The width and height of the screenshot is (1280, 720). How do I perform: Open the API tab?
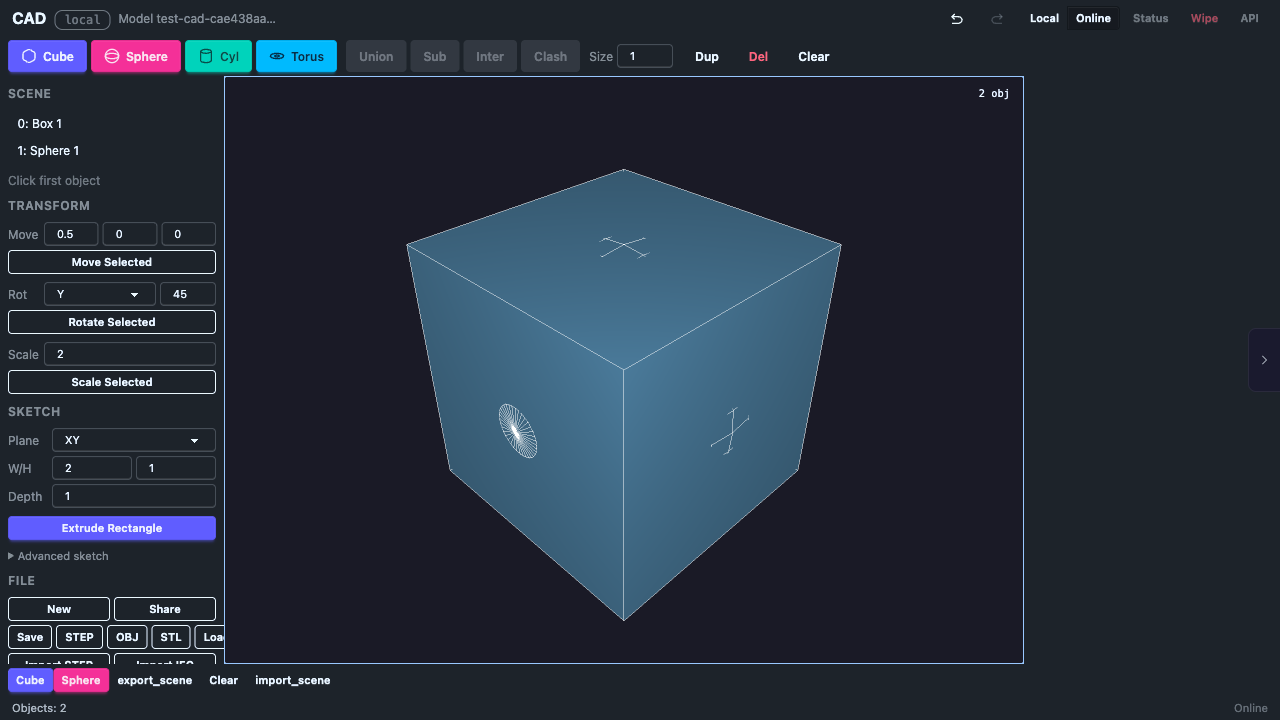point(1249,18)
